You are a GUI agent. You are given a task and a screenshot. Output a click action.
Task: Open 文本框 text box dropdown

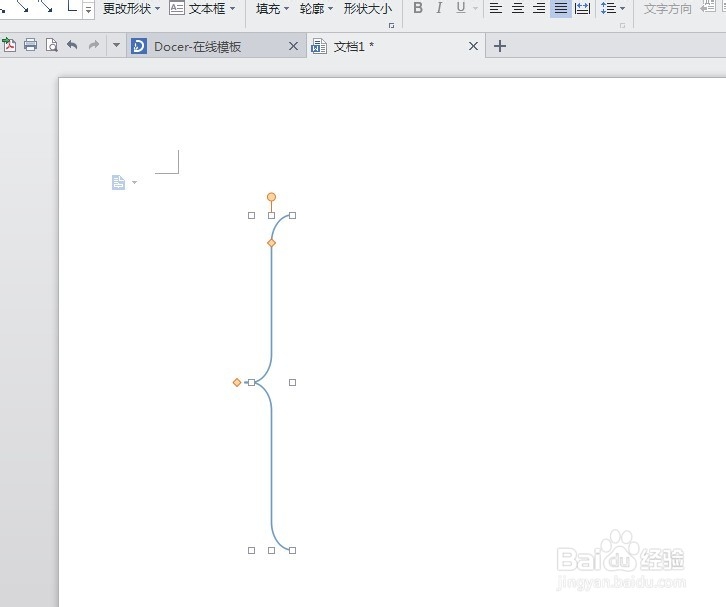202,8
